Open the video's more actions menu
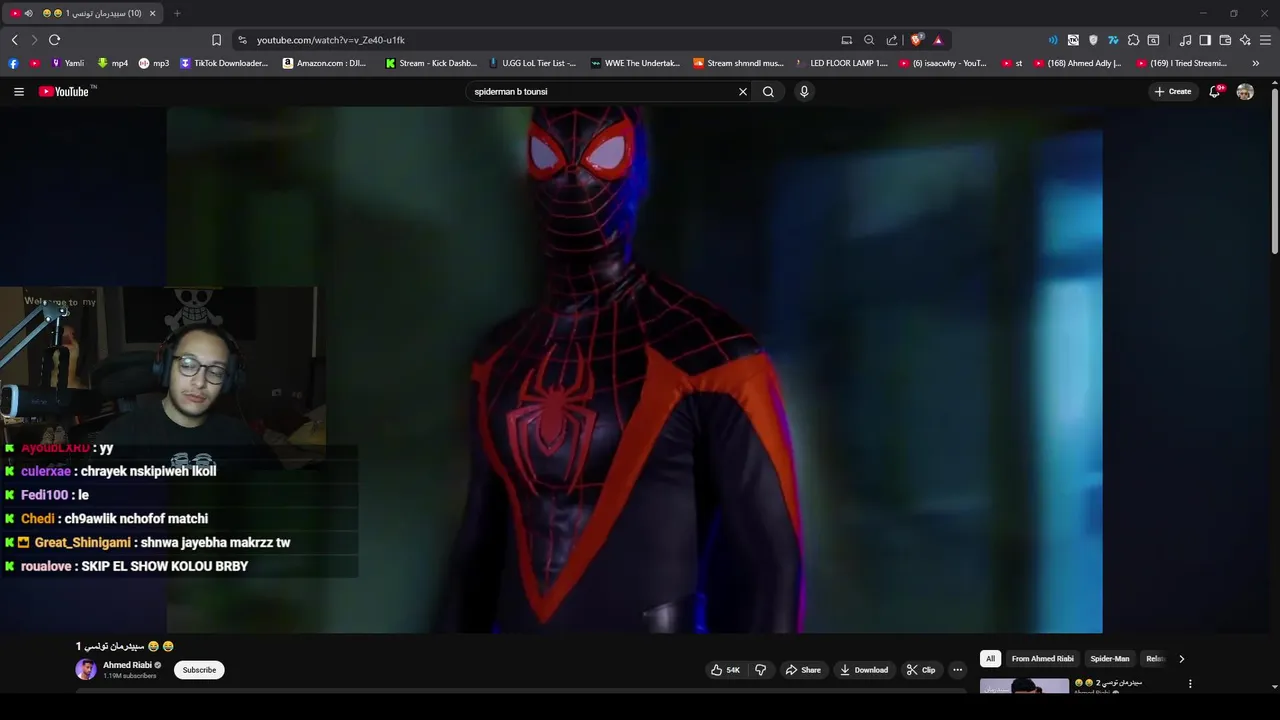Image resolution: width=1280 pixels, height=720 pixels. pos(957,670)
